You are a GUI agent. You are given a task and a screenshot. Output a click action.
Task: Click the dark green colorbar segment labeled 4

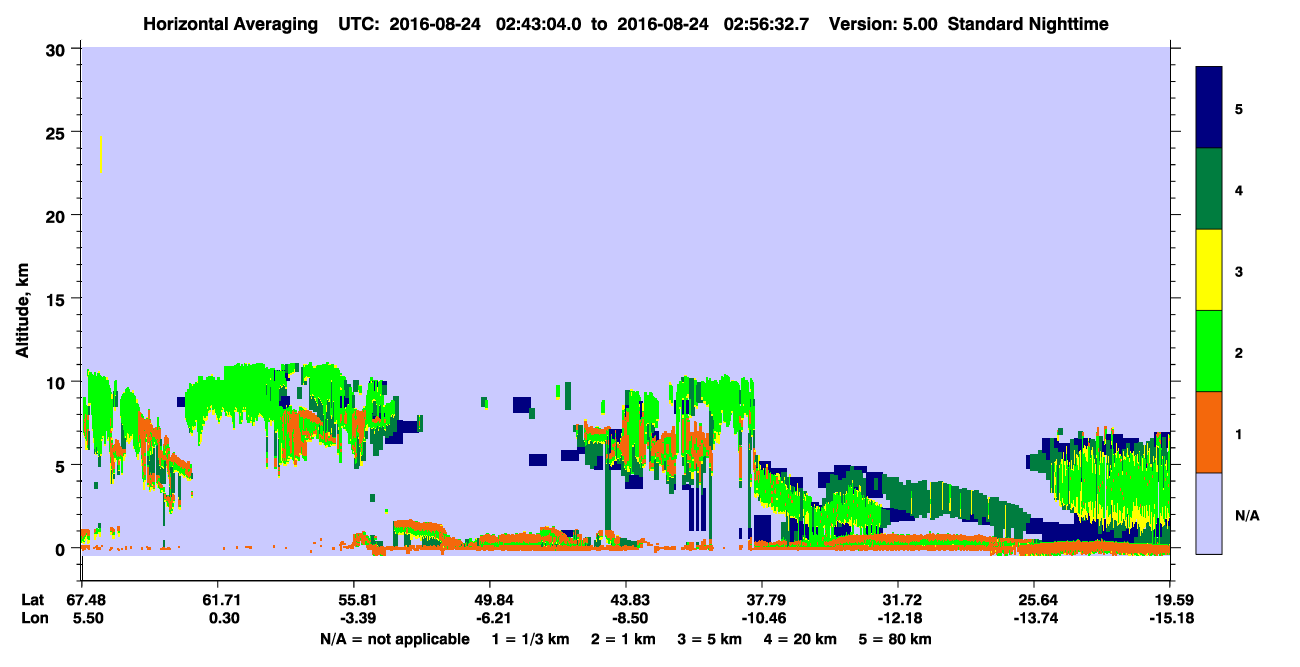1209,189
